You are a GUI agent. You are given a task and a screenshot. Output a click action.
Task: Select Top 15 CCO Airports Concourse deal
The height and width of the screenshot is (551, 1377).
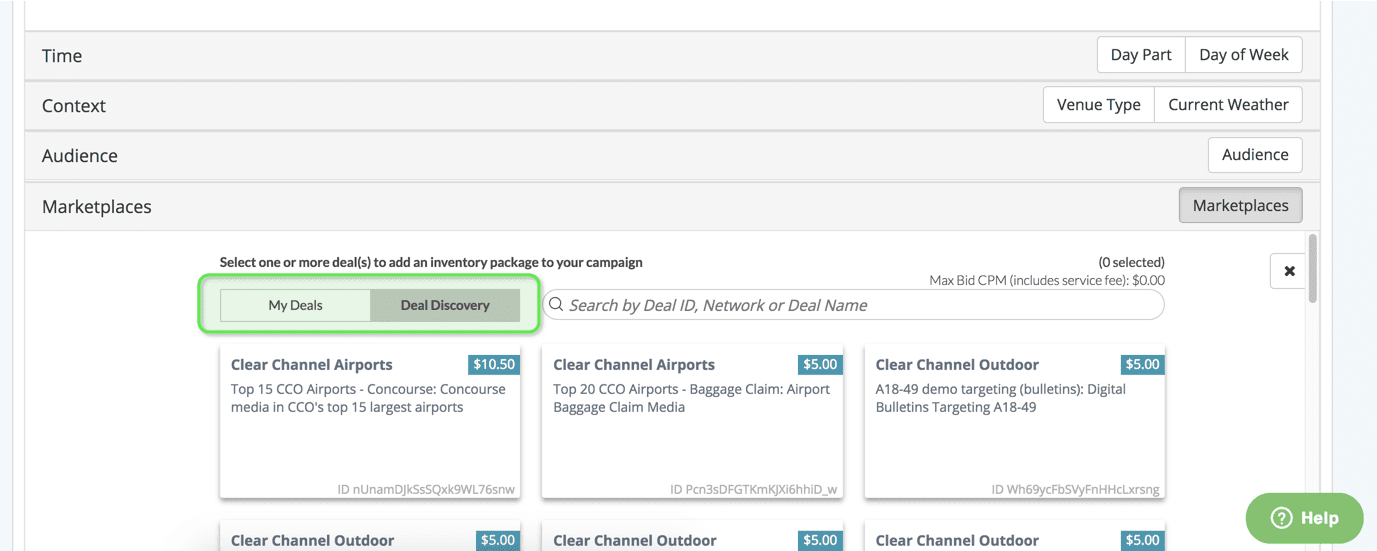[370, 421]
